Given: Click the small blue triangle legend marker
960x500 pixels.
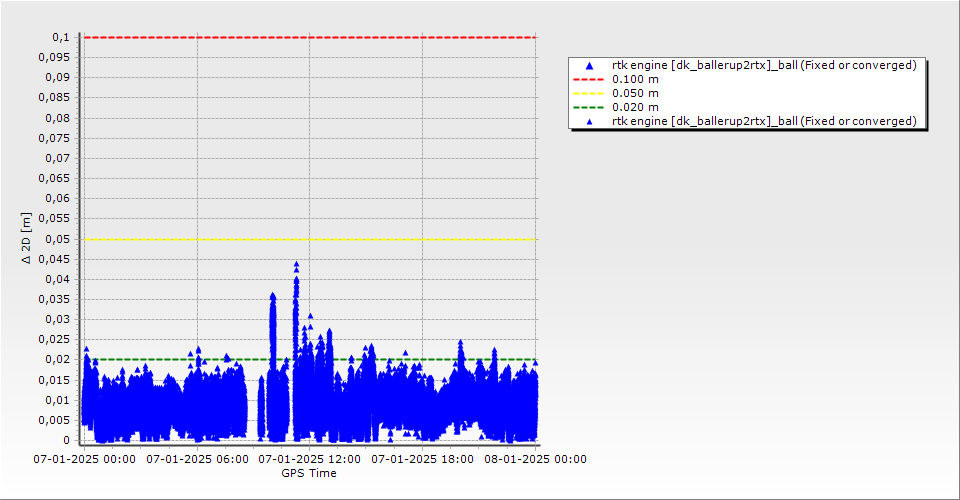Looking at the screenshot, I should click(590, 122).
